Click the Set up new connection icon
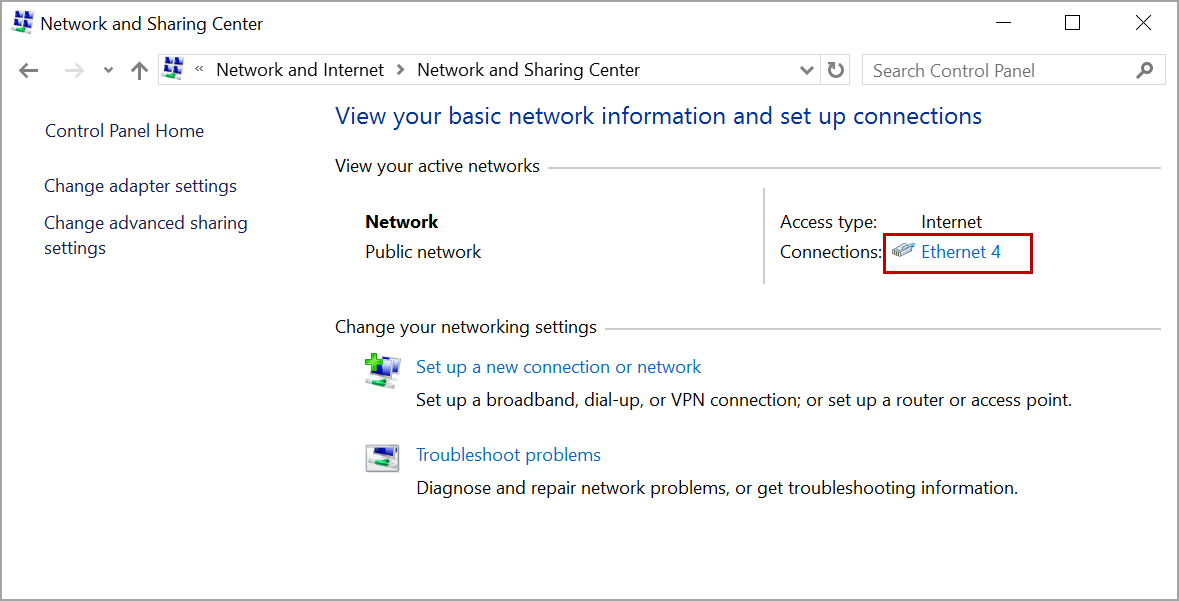Screen dimensions: 1179x601 pos(381,370)
